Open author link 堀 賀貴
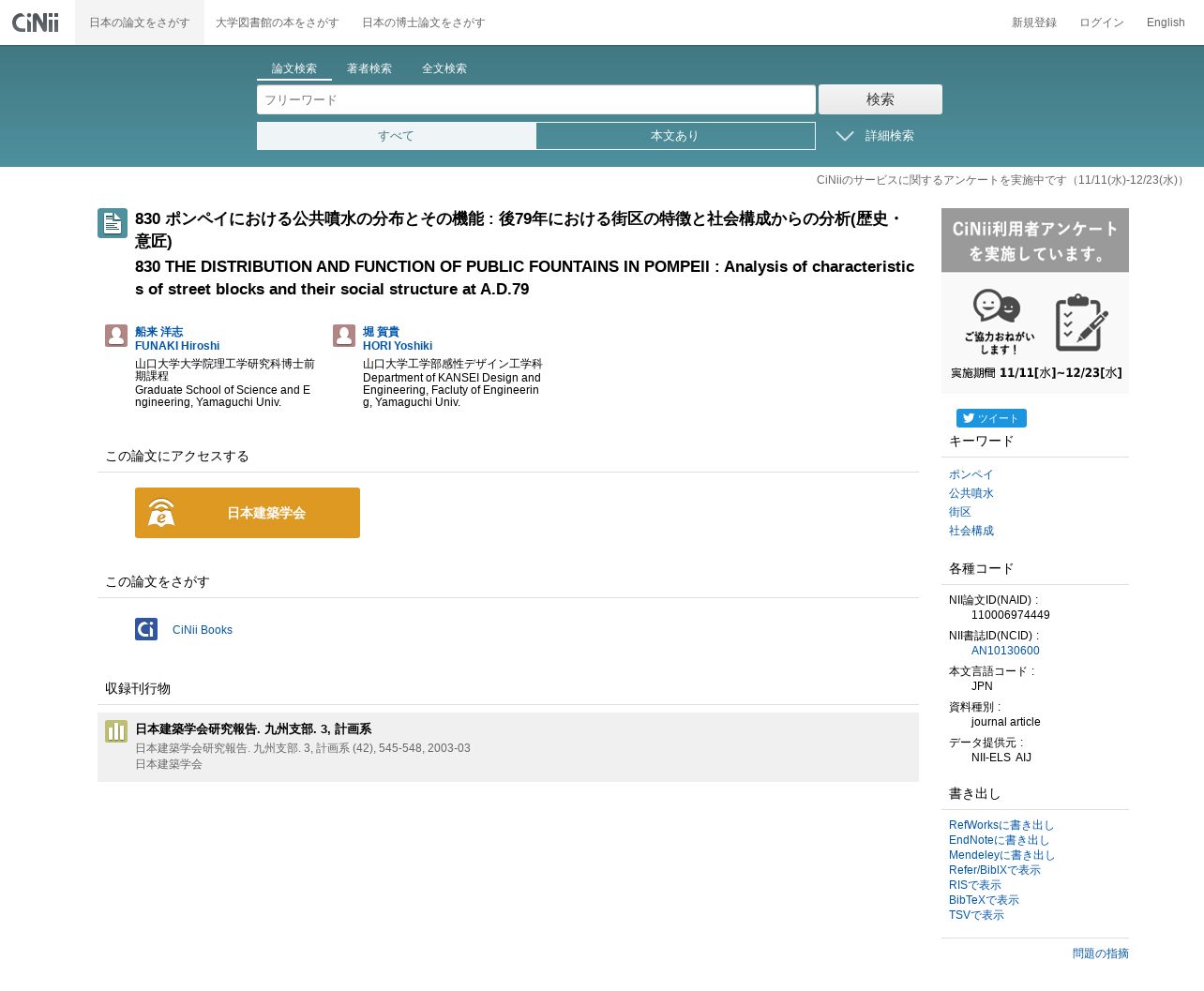This screenshot has height=991, width=1204. pos(381,332)
